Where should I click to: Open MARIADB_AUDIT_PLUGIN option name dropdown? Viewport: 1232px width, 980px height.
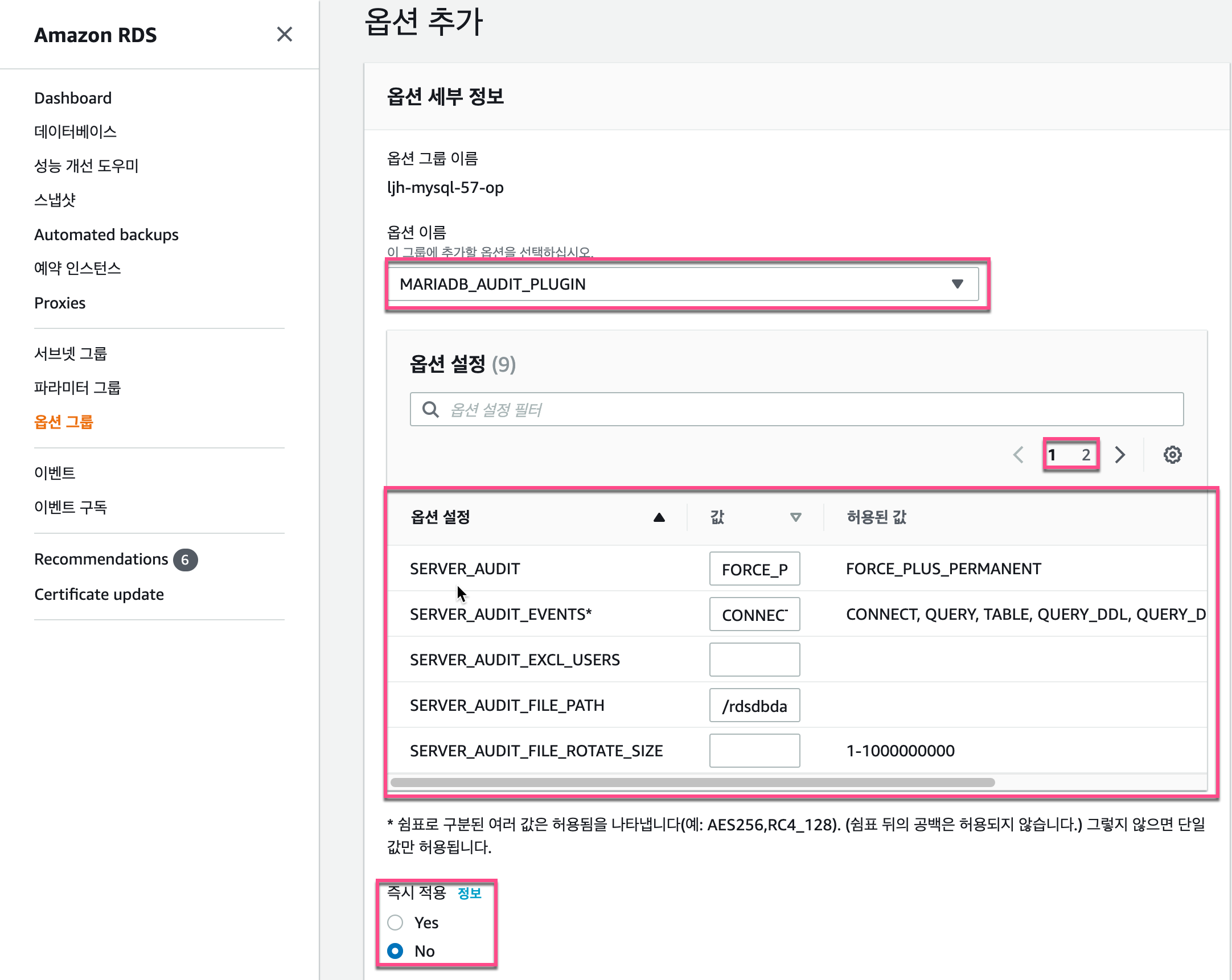(682, 284)
